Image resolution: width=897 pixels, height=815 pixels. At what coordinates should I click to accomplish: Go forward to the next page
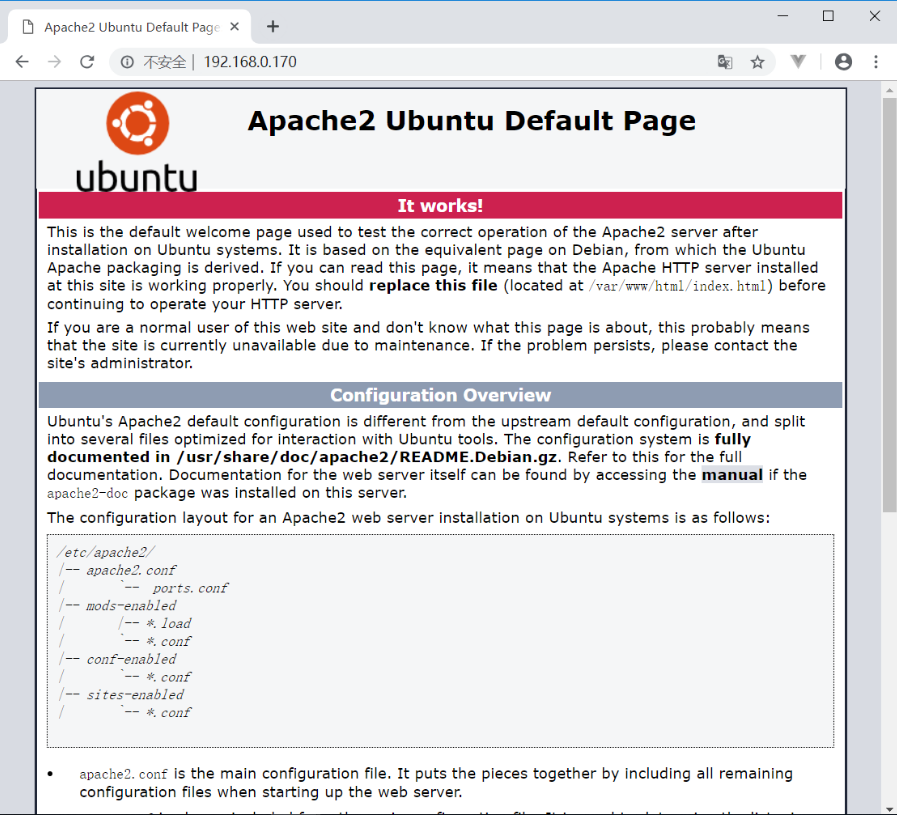54,62
